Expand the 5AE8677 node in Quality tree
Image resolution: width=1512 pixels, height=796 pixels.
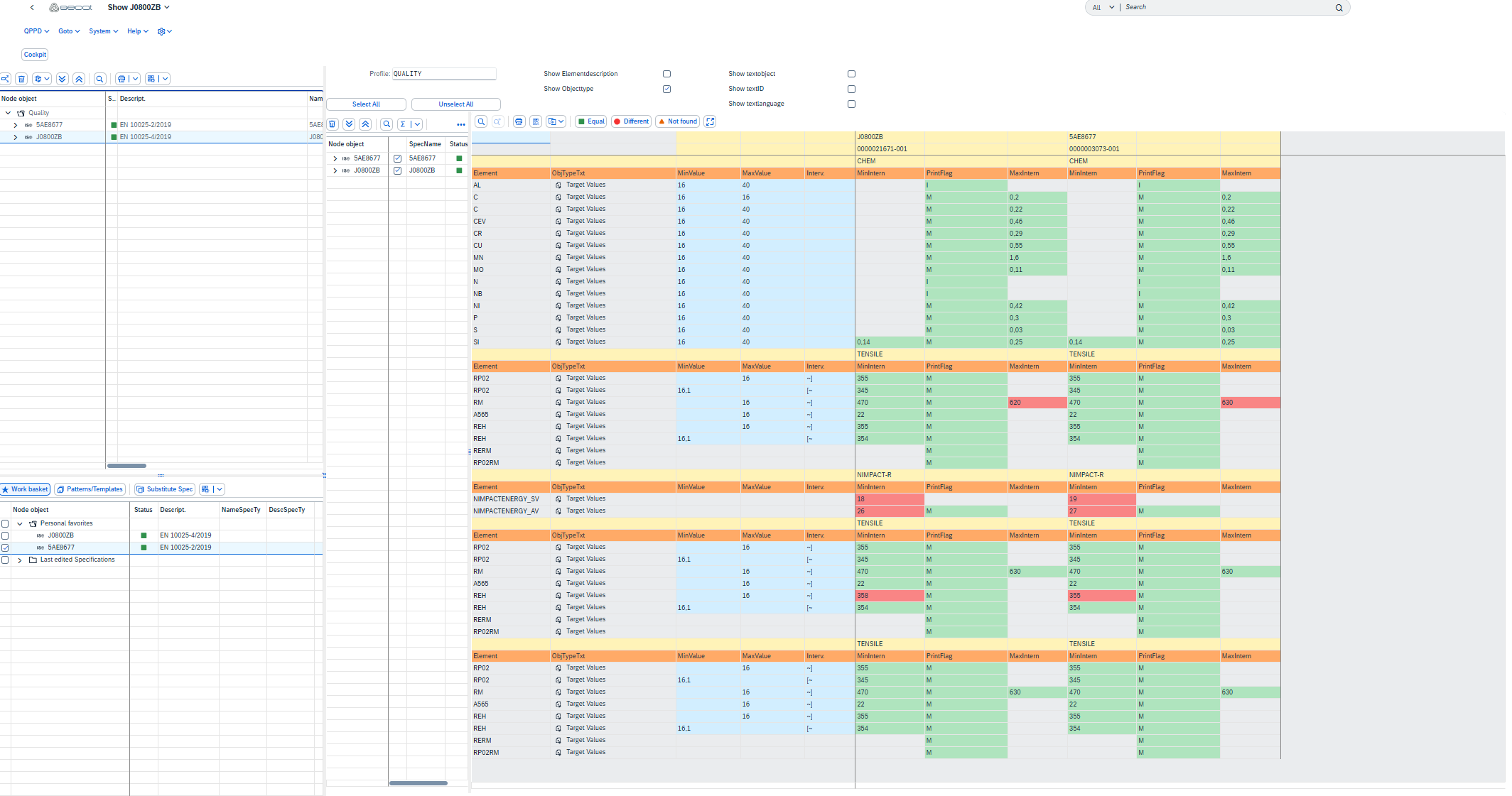15,125
